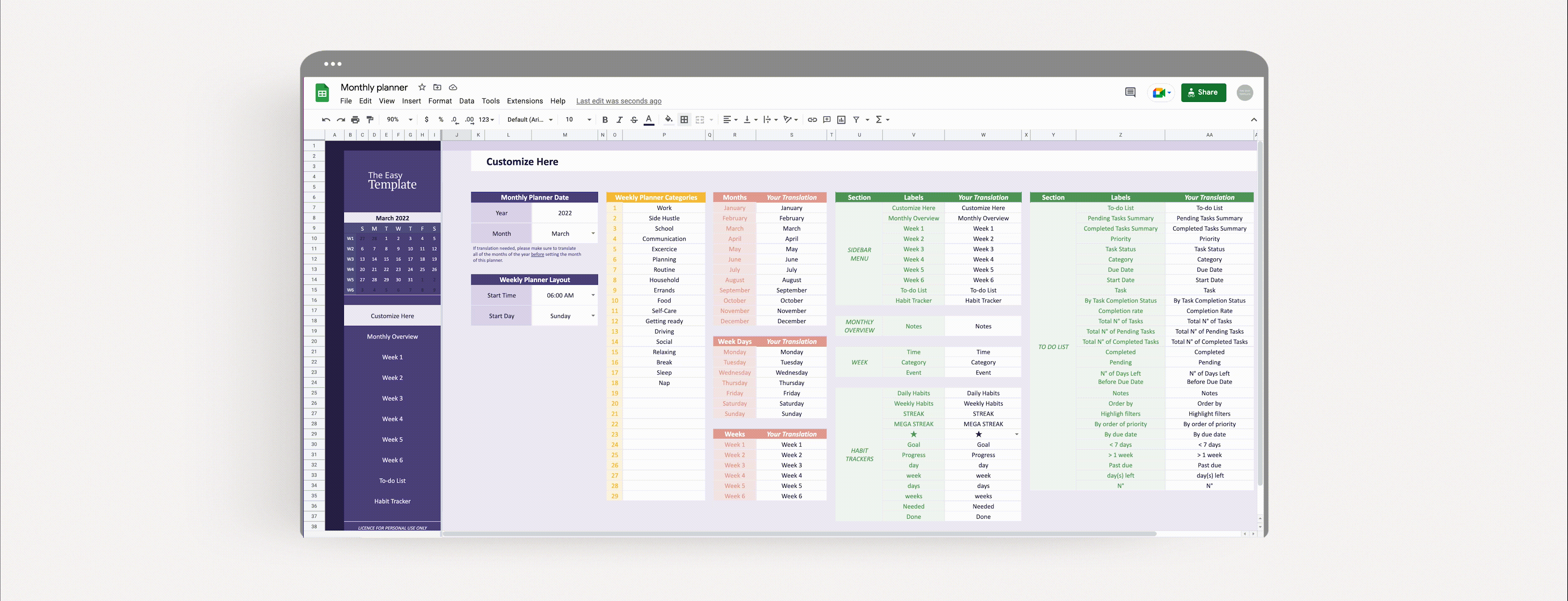Open the fill color picker

668,120
